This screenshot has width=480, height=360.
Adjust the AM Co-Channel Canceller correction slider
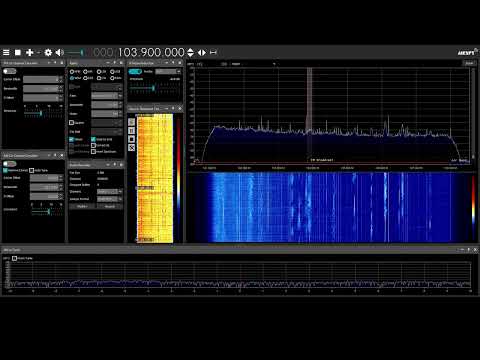pyautogui.click(x=47, y=212)
